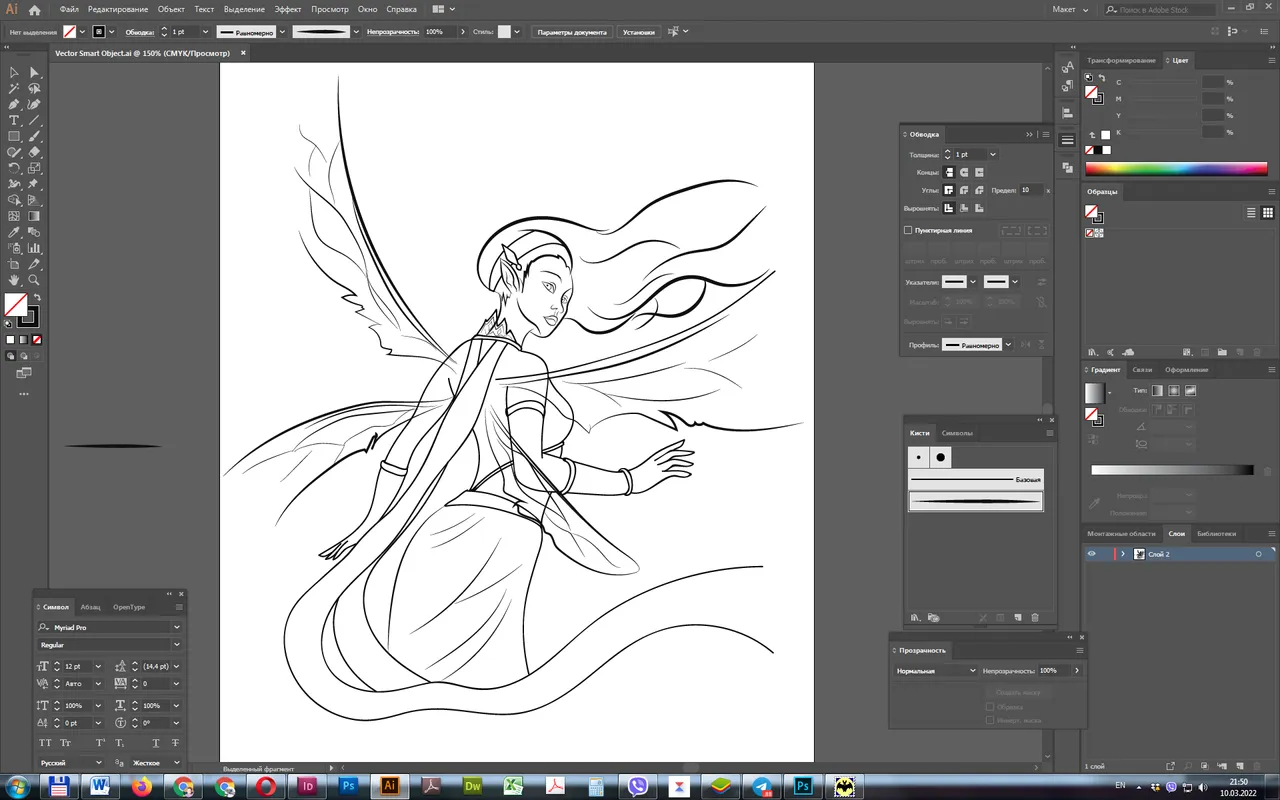Viewport: 1280px width, 800px height.
Task: Click the Параметры документа button
Action: tap(572, 32)
